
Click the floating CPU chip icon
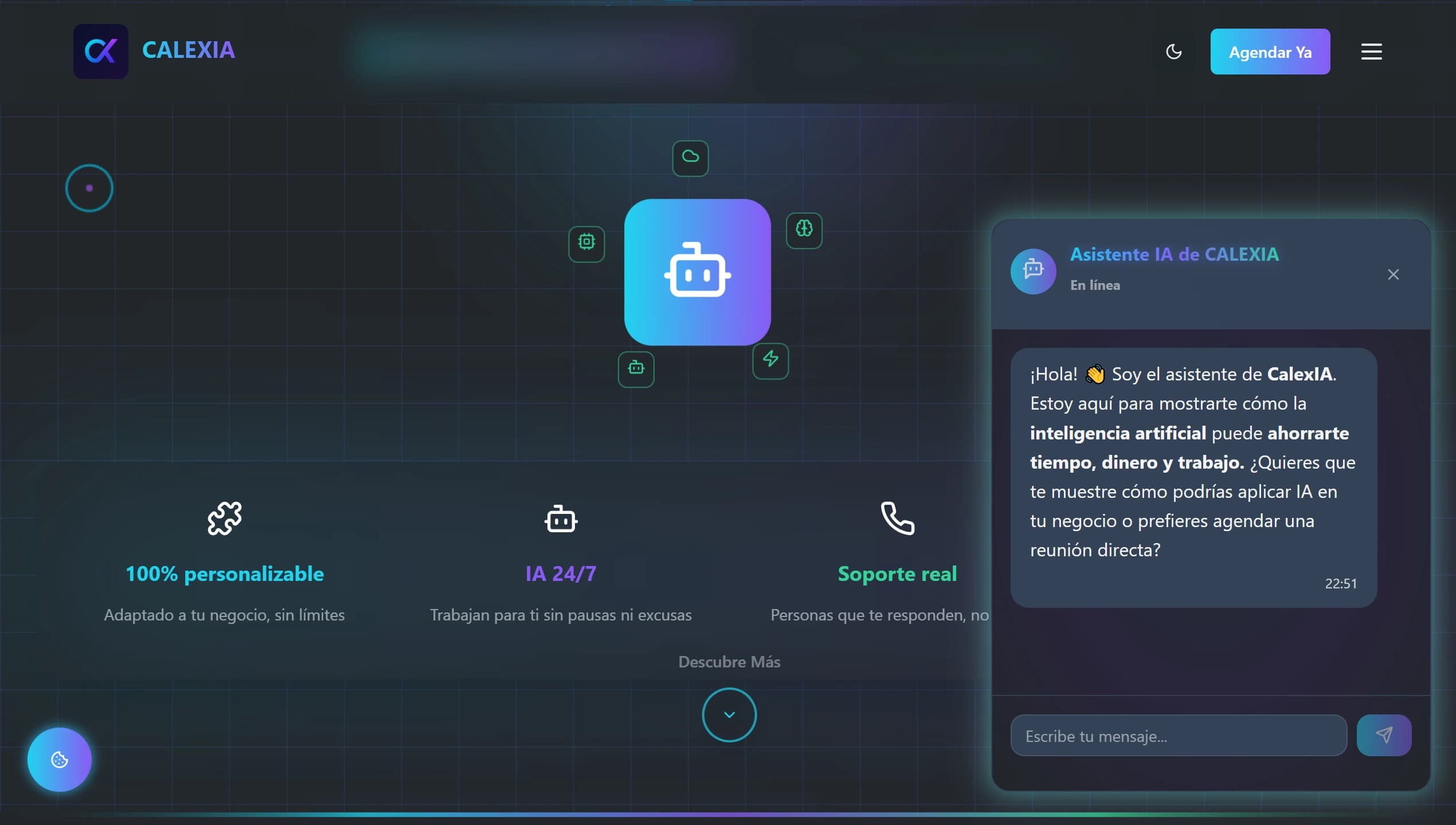[586, 243]
